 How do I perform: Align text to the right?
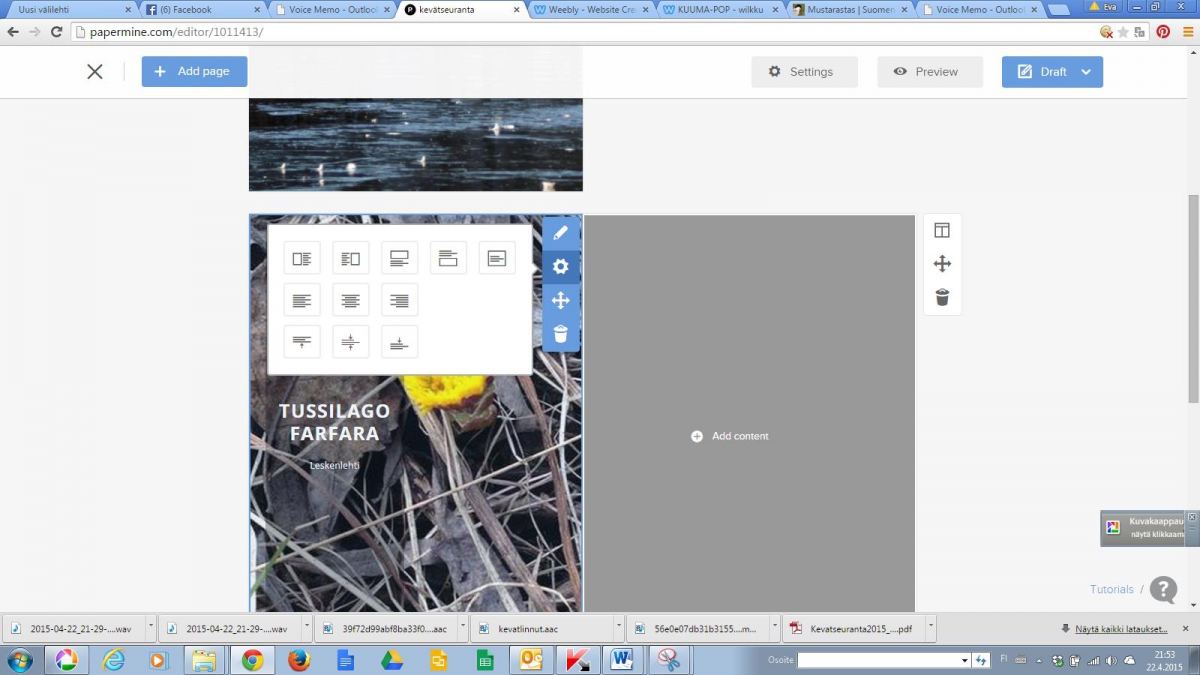(x=399, y=300)
